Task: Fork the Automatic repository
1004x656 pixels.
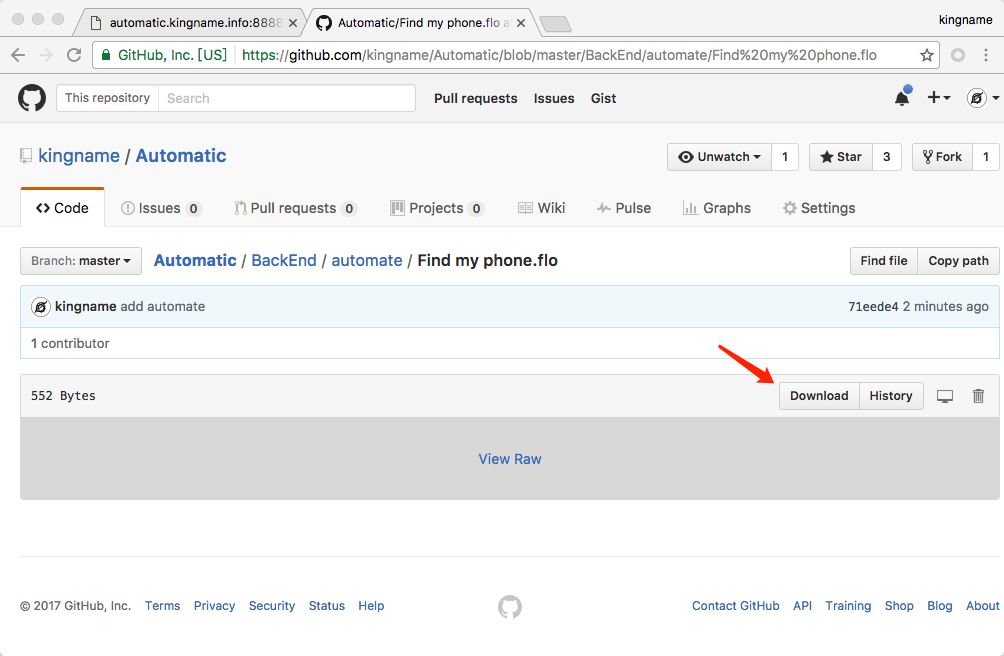Action: coord(942,157)
